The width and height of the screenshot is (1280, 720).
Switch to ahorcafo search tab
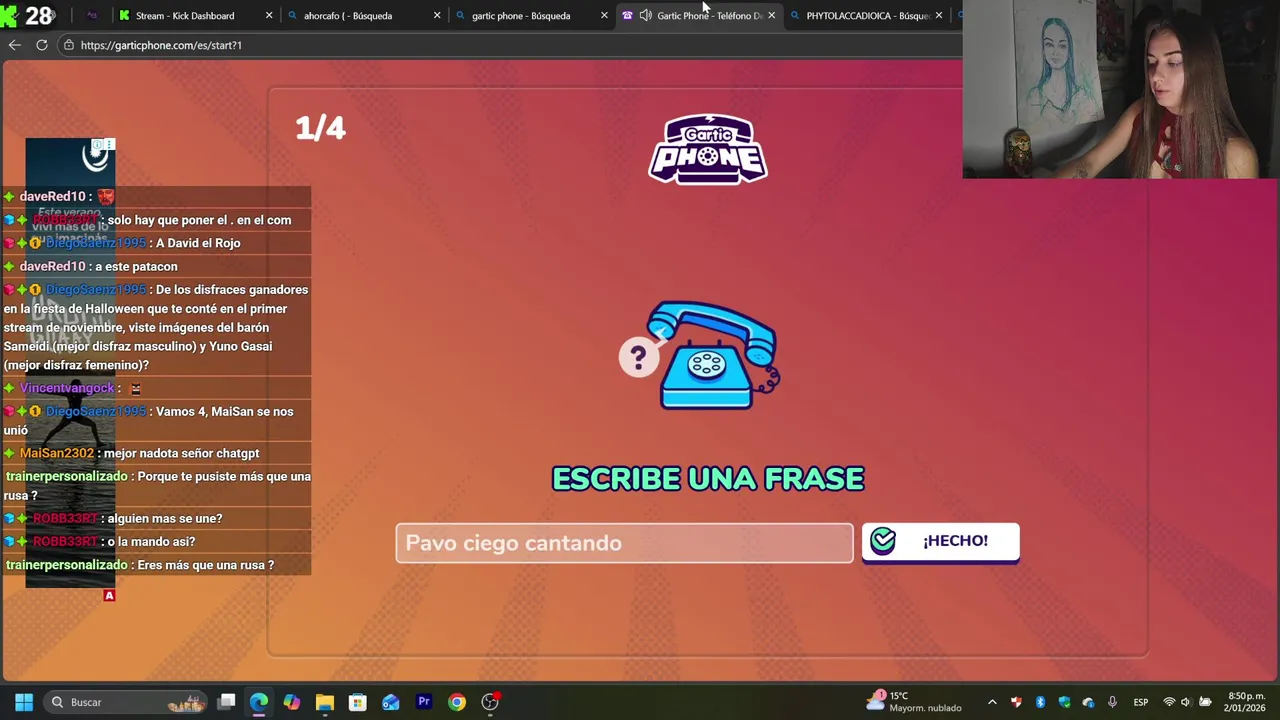[348, 15]
